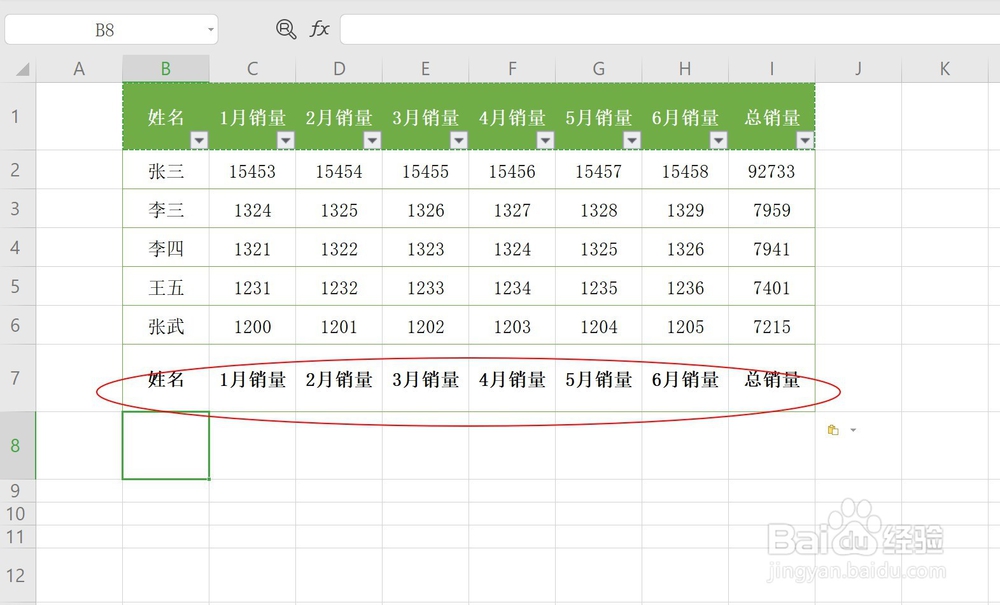Click the filter icon on 总销量 header
The width and height of the screenshot is (1000, 605).
pos(804,140)
